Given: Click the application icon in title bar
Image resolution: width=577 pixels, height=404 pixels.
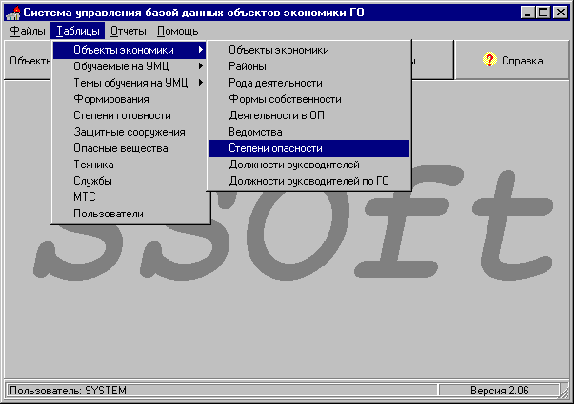Looking at the screenshot, I should click(14, 13).
